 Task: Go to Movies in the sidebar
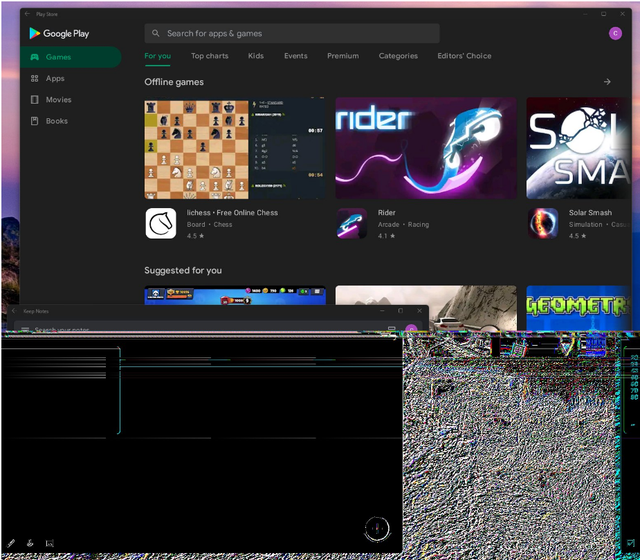(58, 100)
